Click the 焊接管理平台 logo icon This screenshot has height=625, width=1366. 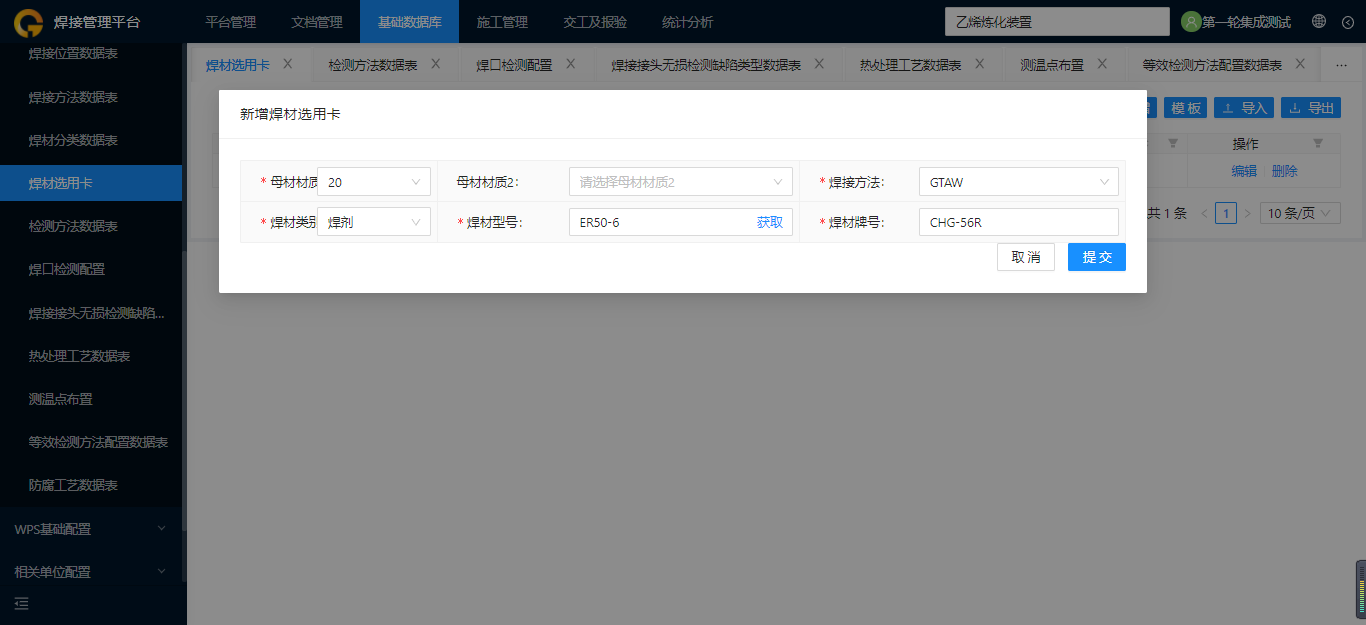[28, 21]
